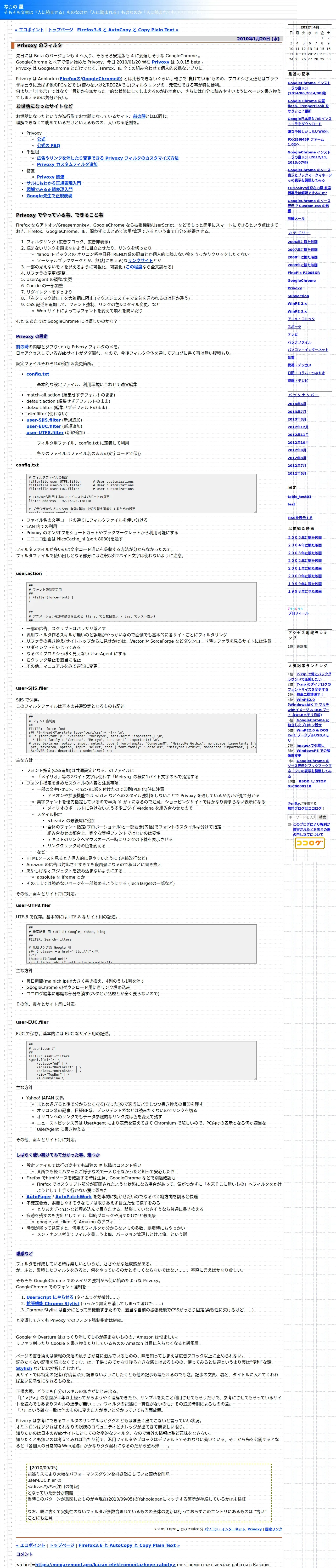Open ranking link 'imagexで引越し'
336x1568 pixels.
click(x=310, y=745)
